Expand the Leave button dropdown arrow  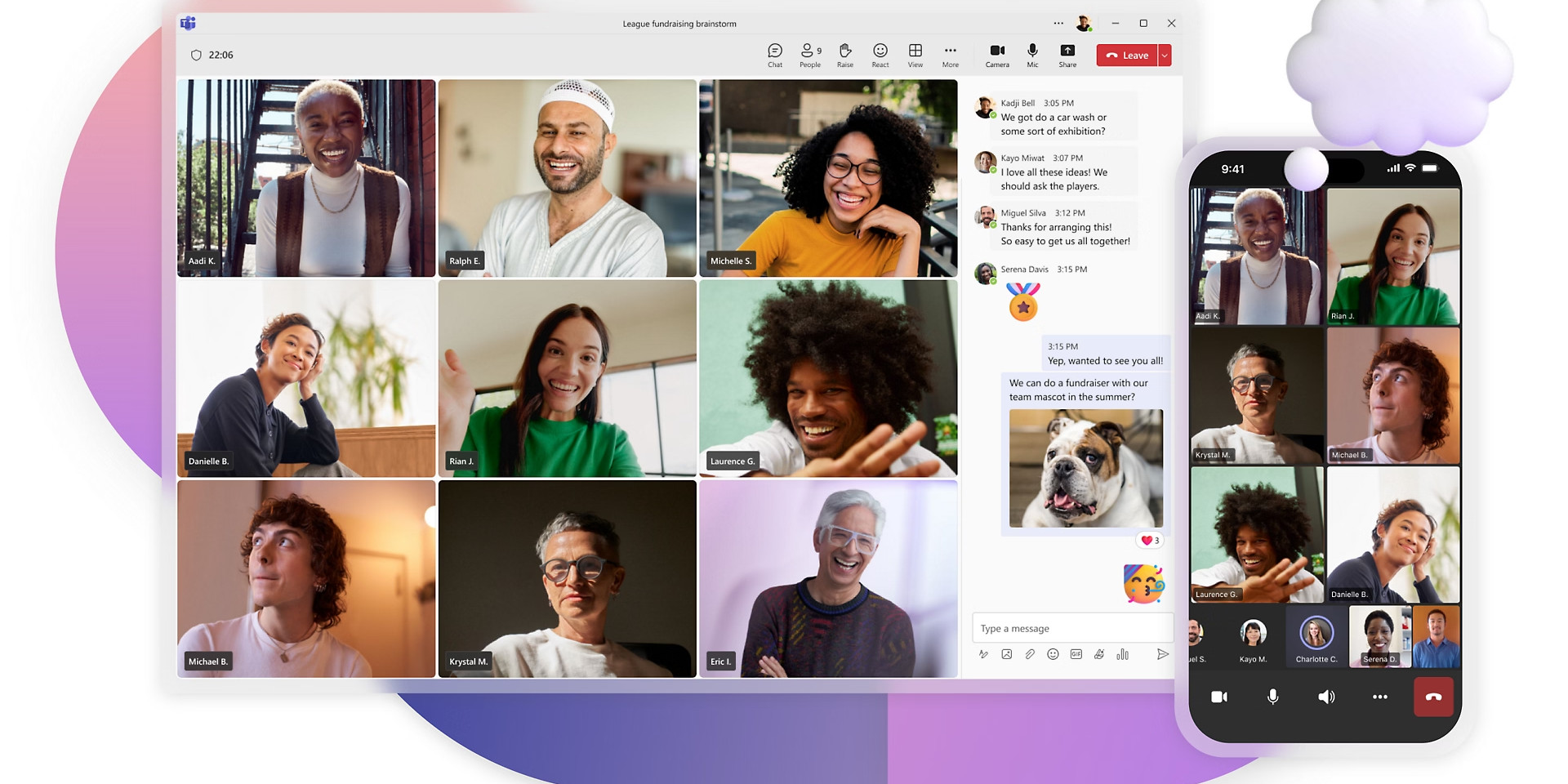click(x=1165, y=56)
